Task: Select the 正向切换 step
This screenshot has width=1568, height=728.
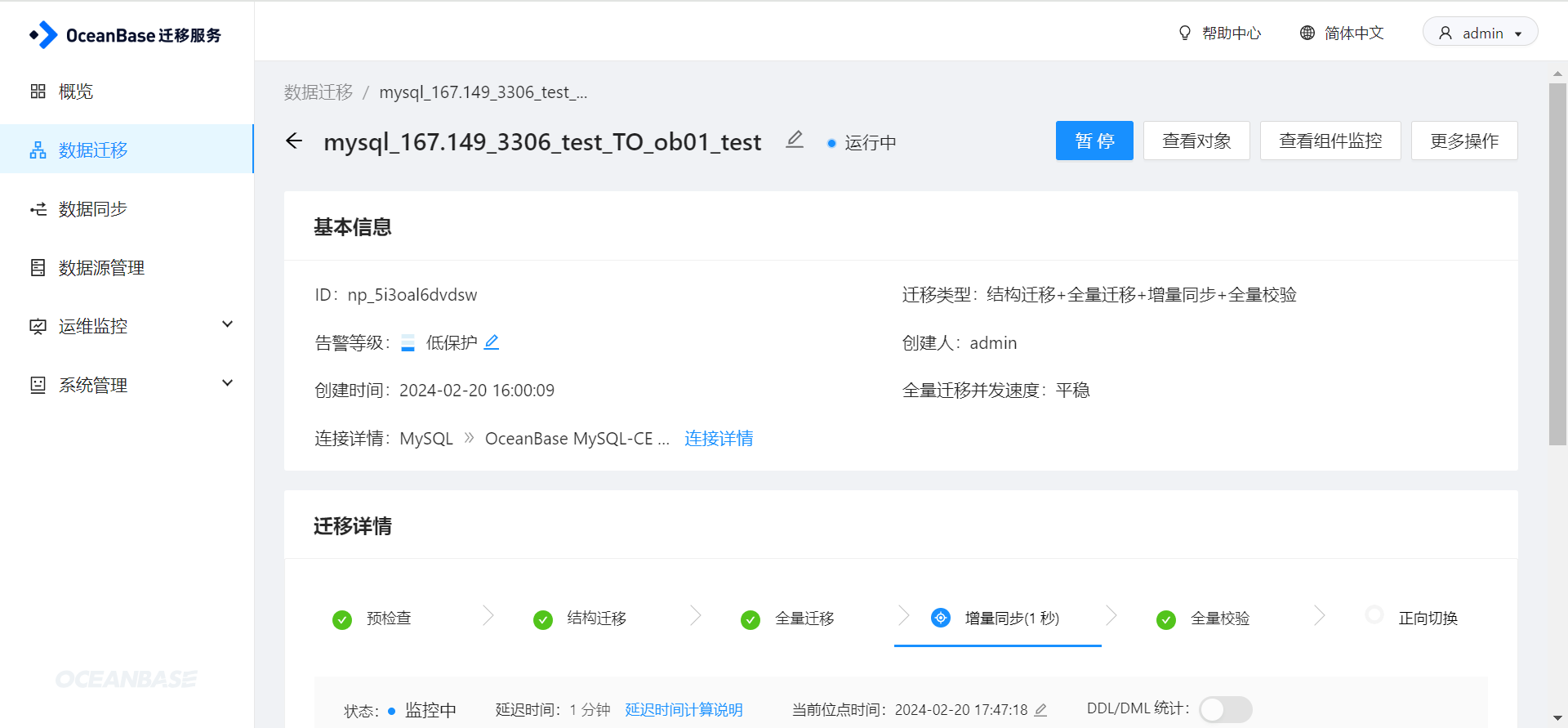Action: click(1428, 619)
